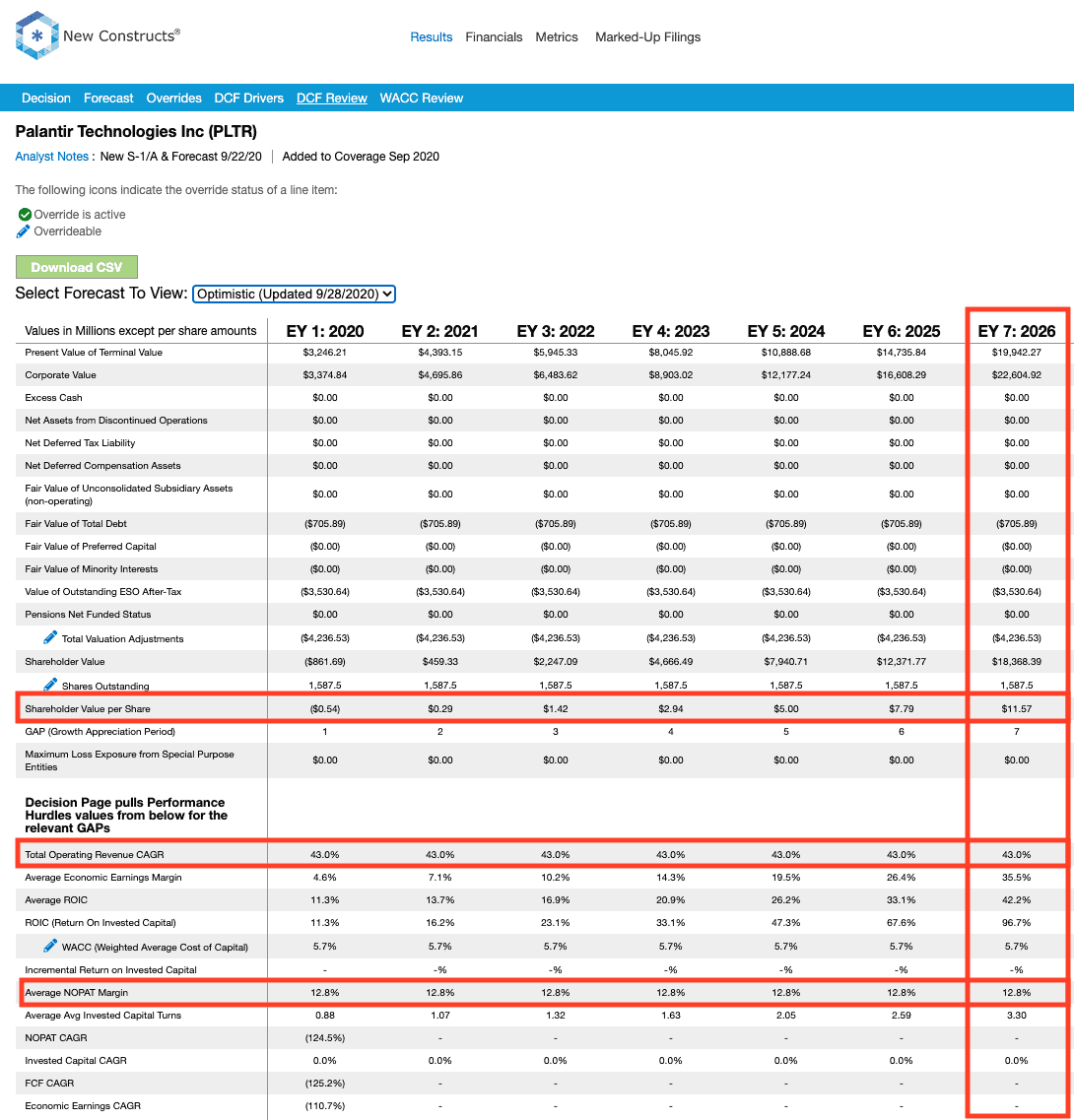Click Total Operating Revenue CAGR label
Image resolution: width=1074 pixels, height=1120 pixels.
pos(95,854)
